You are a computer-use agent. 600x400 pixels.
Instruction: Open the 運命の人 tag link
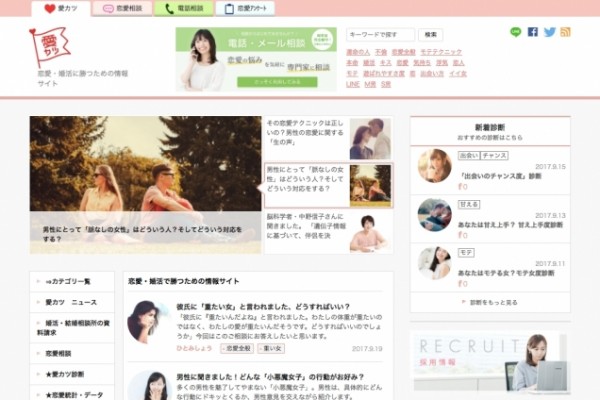pos(358,52)
